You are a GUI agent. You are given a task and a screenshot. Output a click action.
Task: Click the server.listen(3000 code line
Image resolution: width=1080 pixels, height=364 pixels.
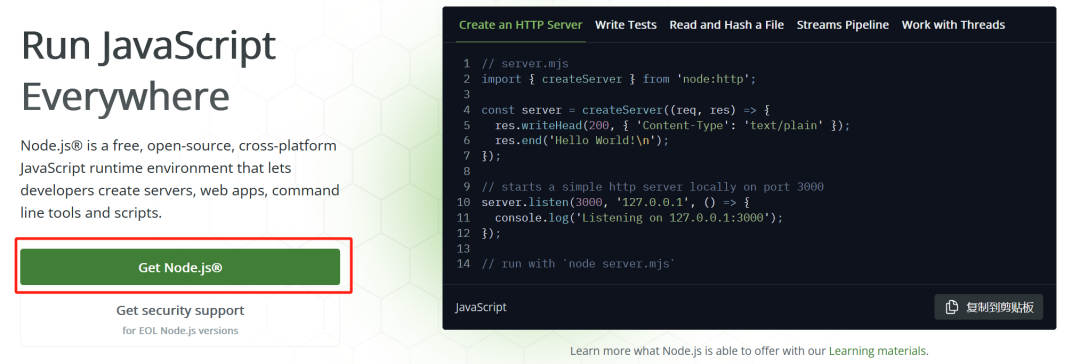(x=615, y=203)
